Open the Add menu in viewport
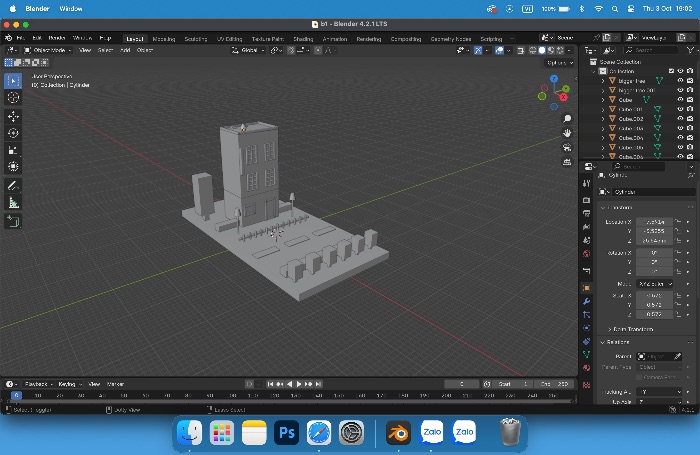Screen dimensions: 700x455 pyautogui.click(x=125, y=50)
